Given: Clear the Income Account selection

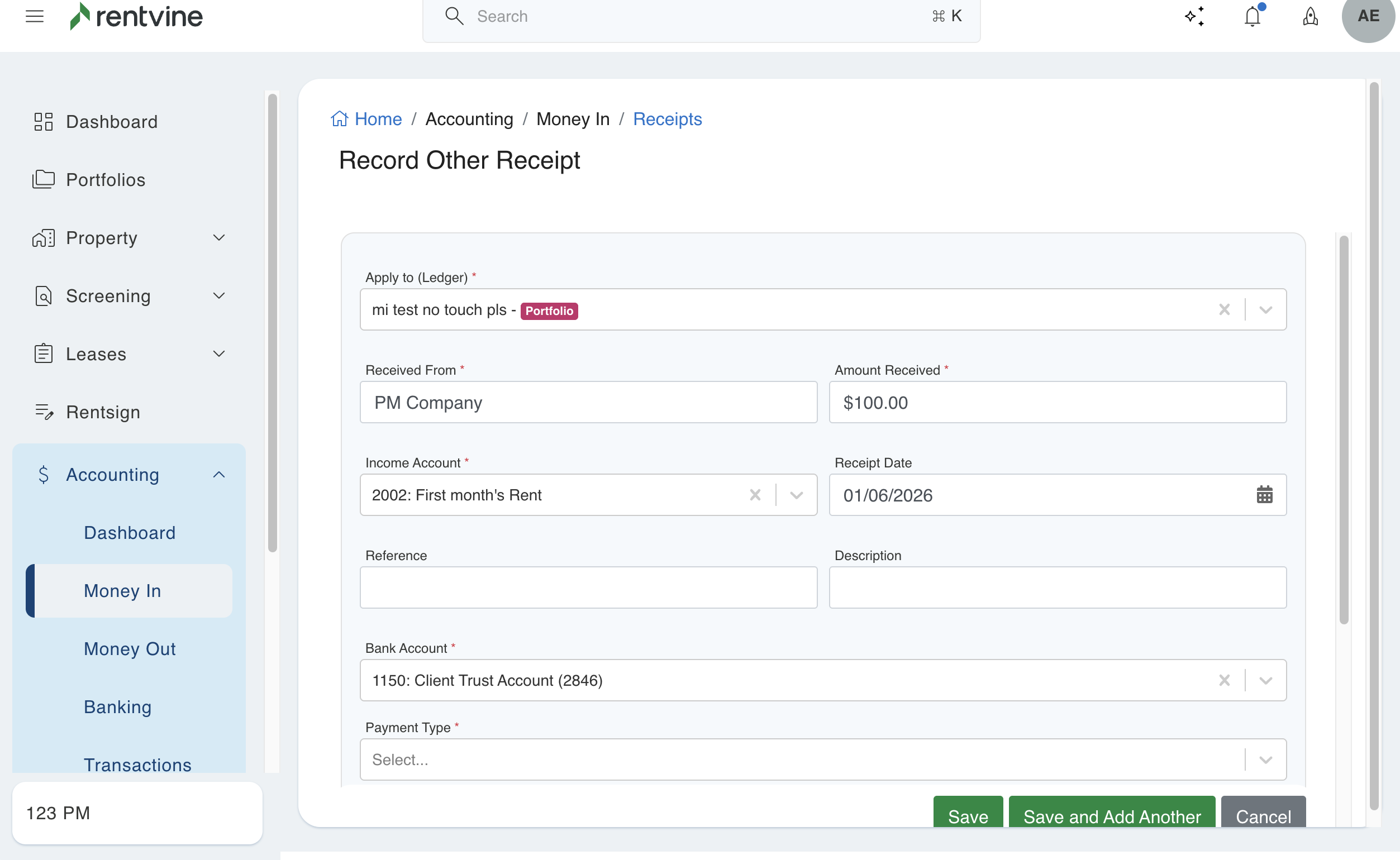Looking at the screenshot, I should (x=755, y=495).
